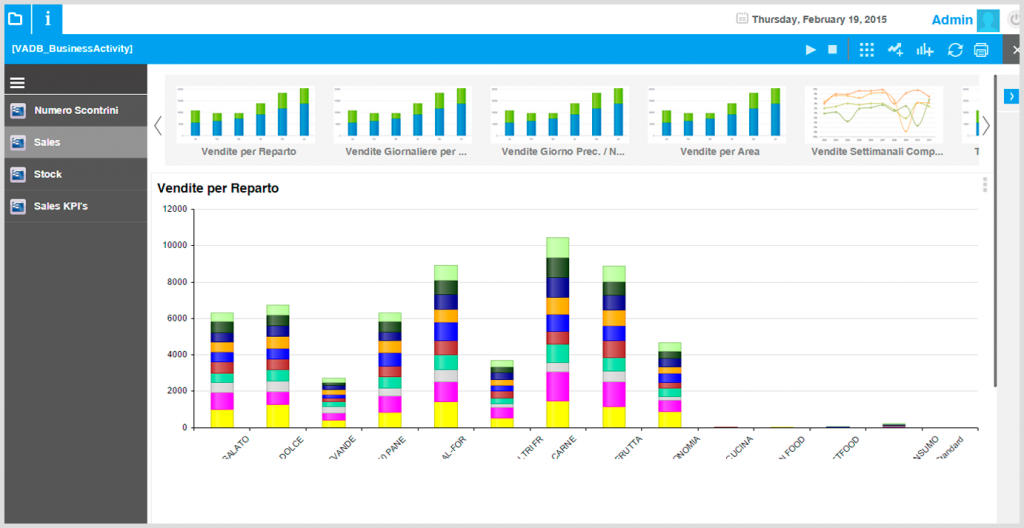Click the [VADB_BusinessActivity] title label
The width and height of the screenshot is (1024, 528).
tap(72, 49)
